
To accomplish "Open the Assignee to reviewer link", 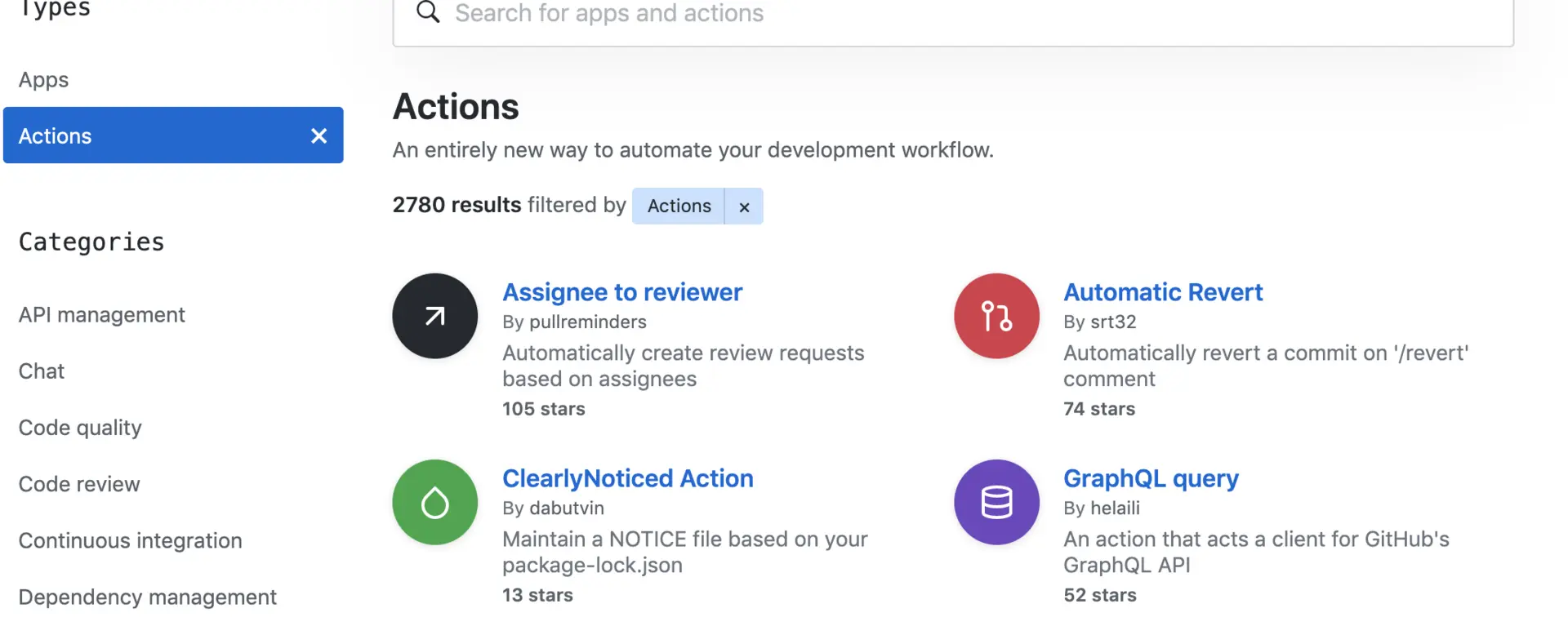I will click(x=622, y=291).
